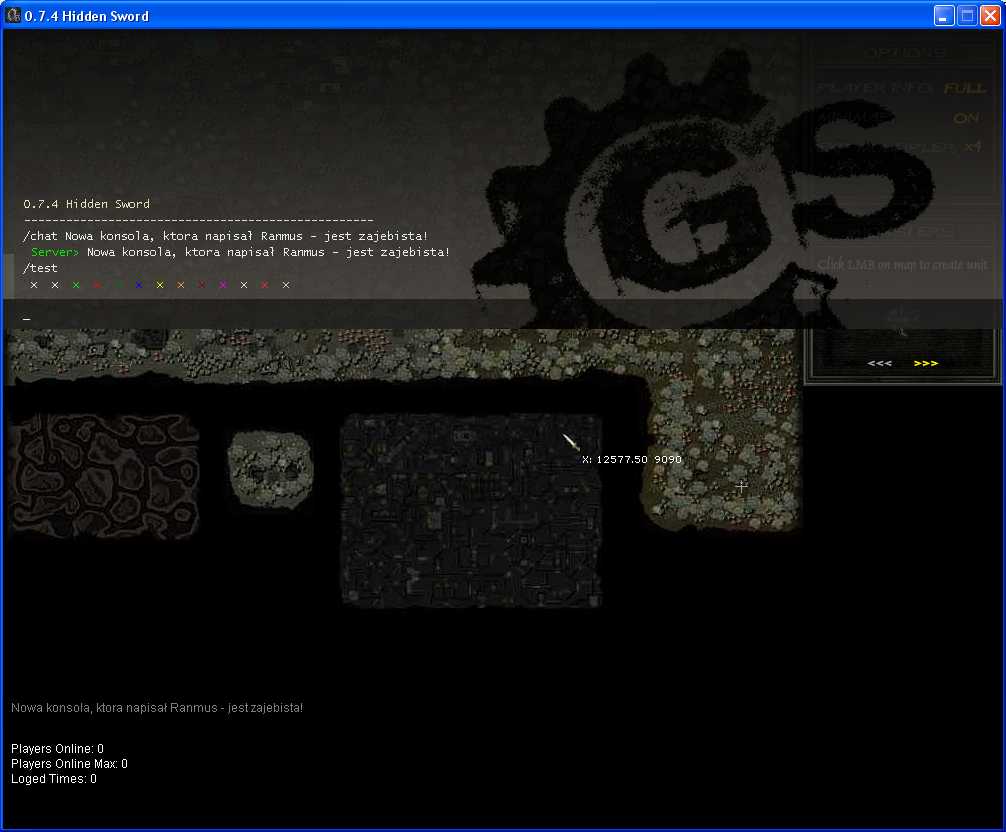The image size is (1006, 832).
Task: Click the orange X in the console
Action: coord(181,285)
